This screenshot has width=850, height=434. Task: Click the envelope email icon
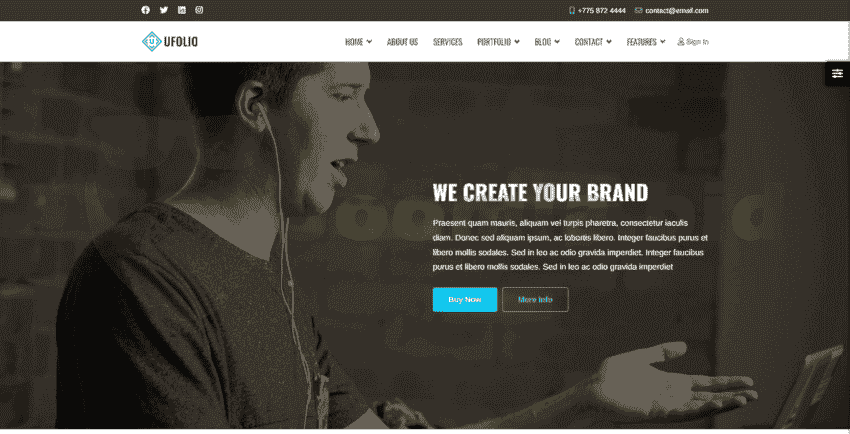pos(639,10)
